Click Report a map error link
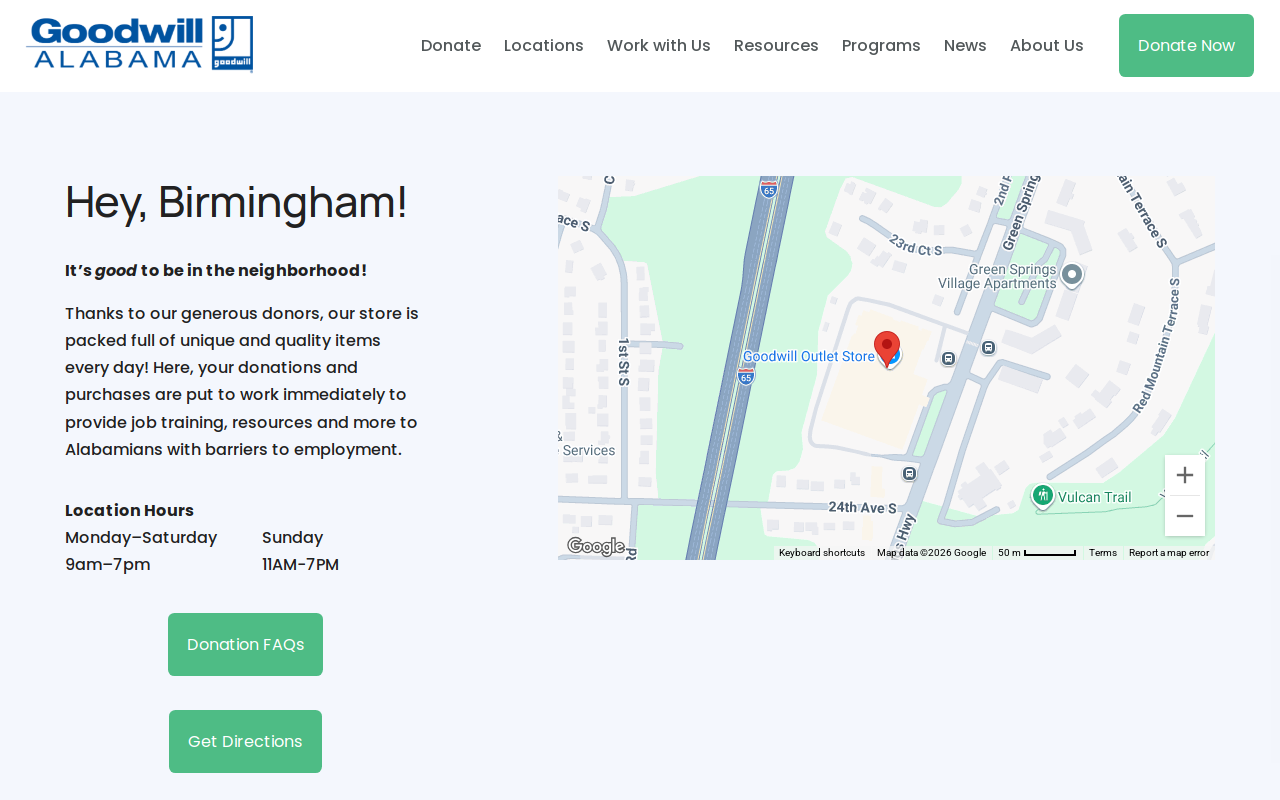The width and height of the screenshot is (1280, 800). tap(1169, 553)
